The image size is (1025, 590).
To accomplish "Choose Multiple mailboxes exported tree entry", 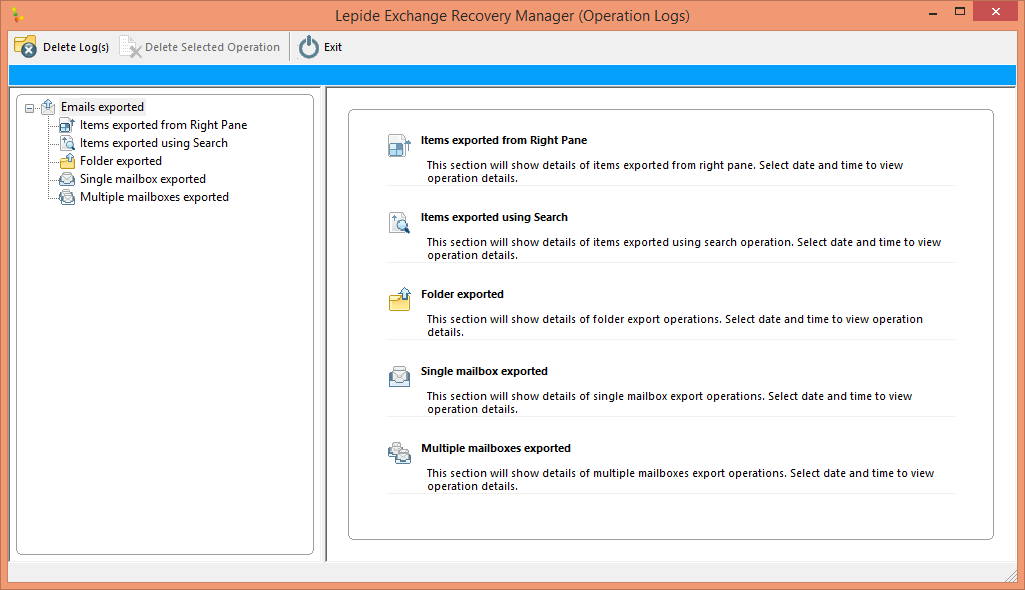I will click(154, 197).
